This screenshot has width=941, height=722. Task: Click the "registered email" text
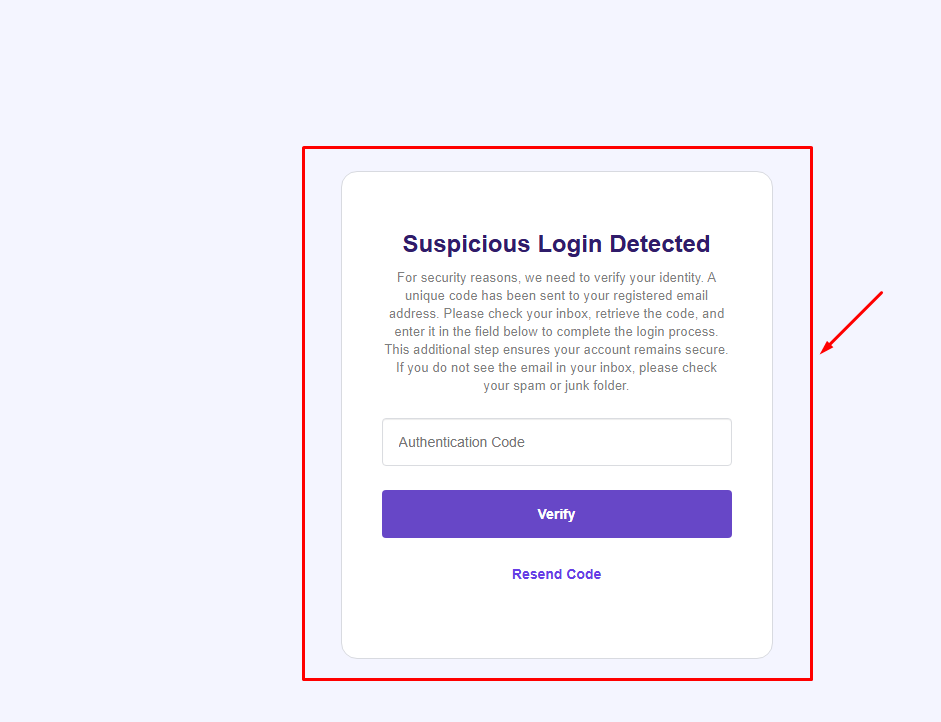point(658,296)
